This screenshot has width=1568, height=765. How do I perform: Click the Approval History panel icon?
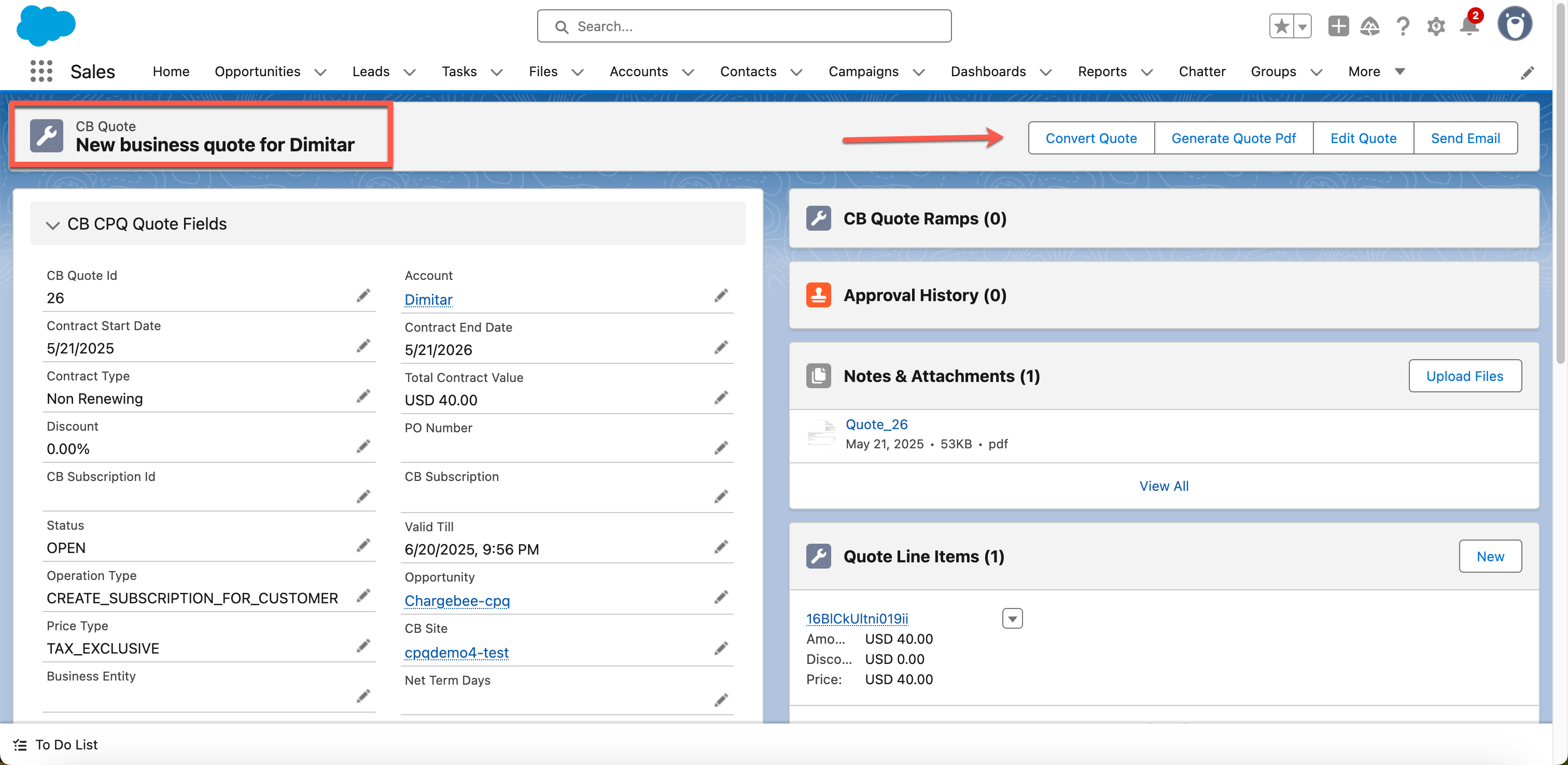(818, 294)
